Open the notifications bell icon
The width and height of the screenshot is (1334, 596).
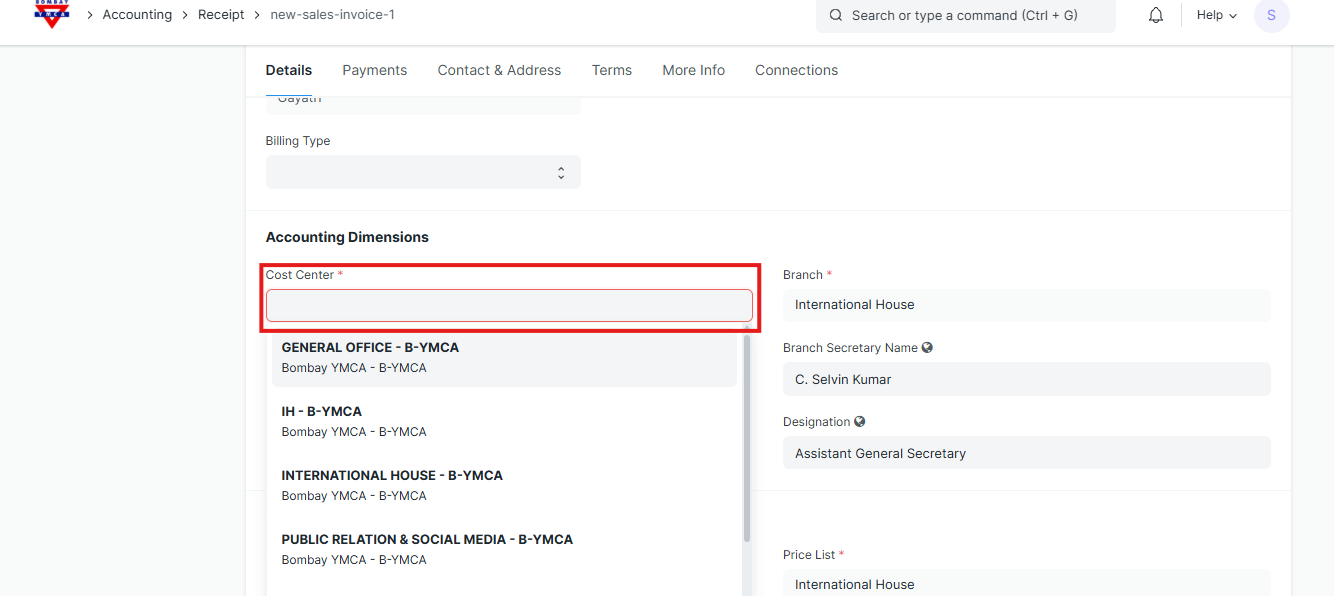(1156, 15)
